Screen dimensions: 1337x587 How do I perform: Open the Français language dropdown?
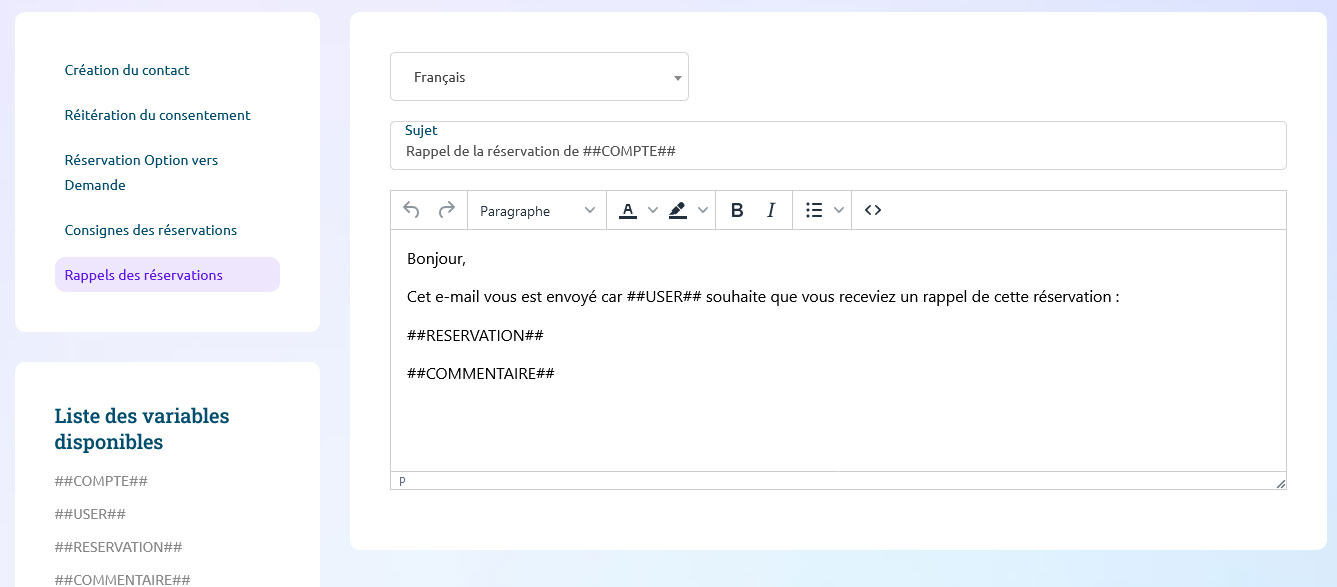coord(539,77)
